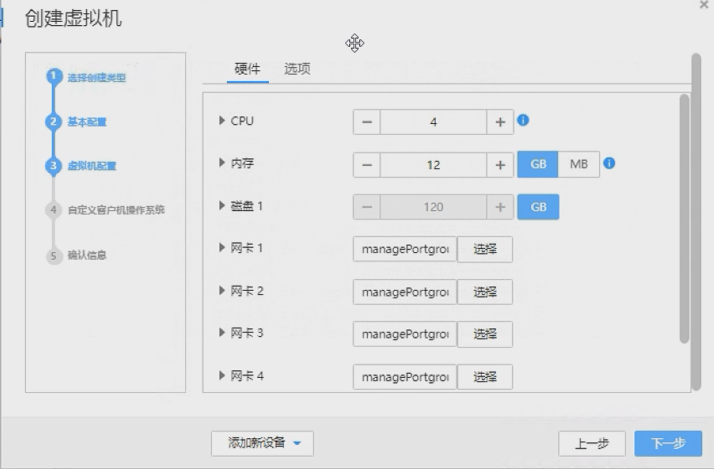Click the memory info icon

click(x=609, y=163)
